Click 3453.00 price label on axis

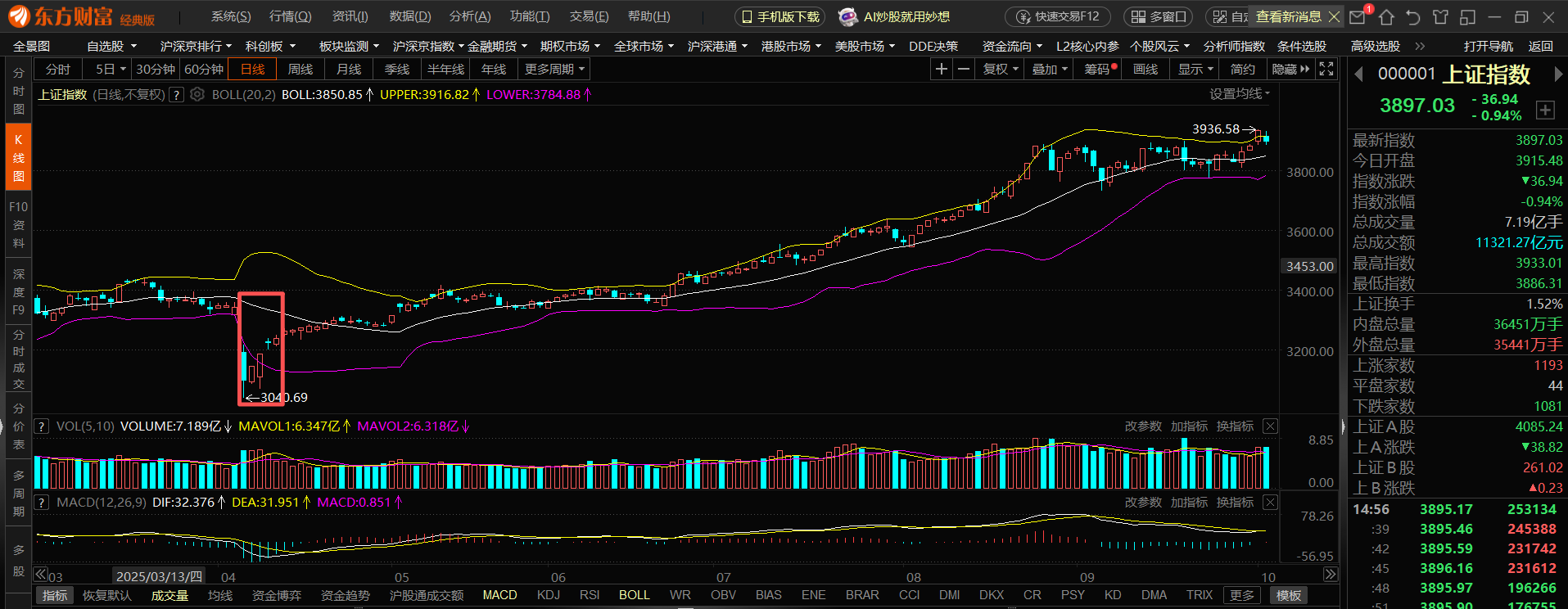(1310, 266)
